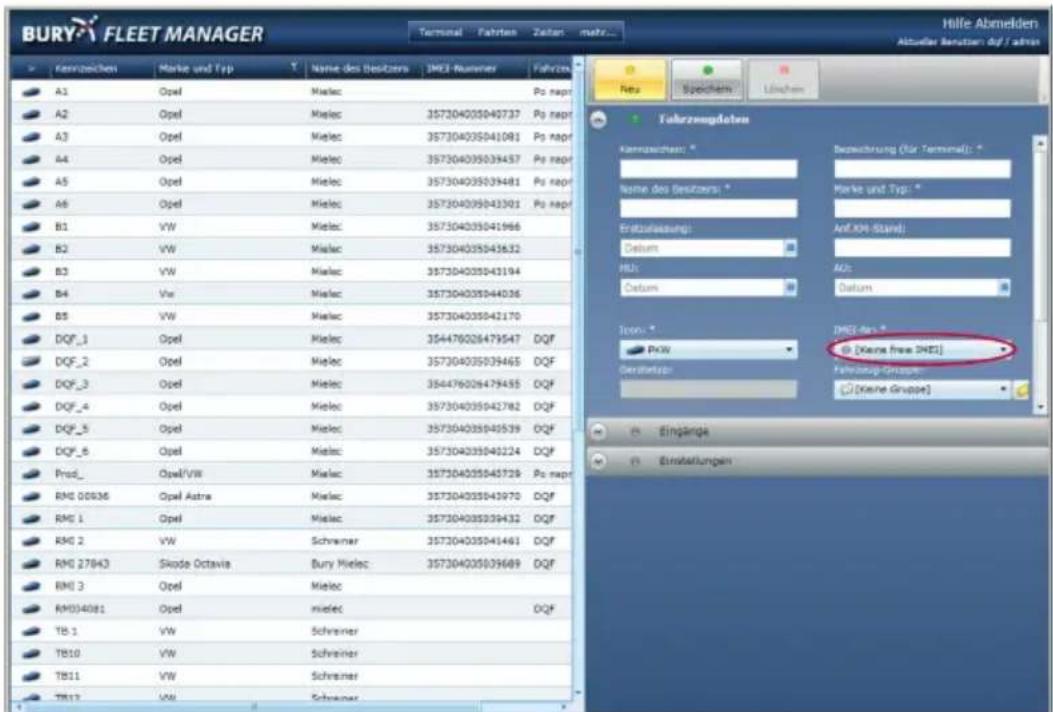Viewport: 1053px width, 712px height.
Task: Open the Erstzulassung calendar picker icon
Action: pyautogui.click(x=790, y=249)
